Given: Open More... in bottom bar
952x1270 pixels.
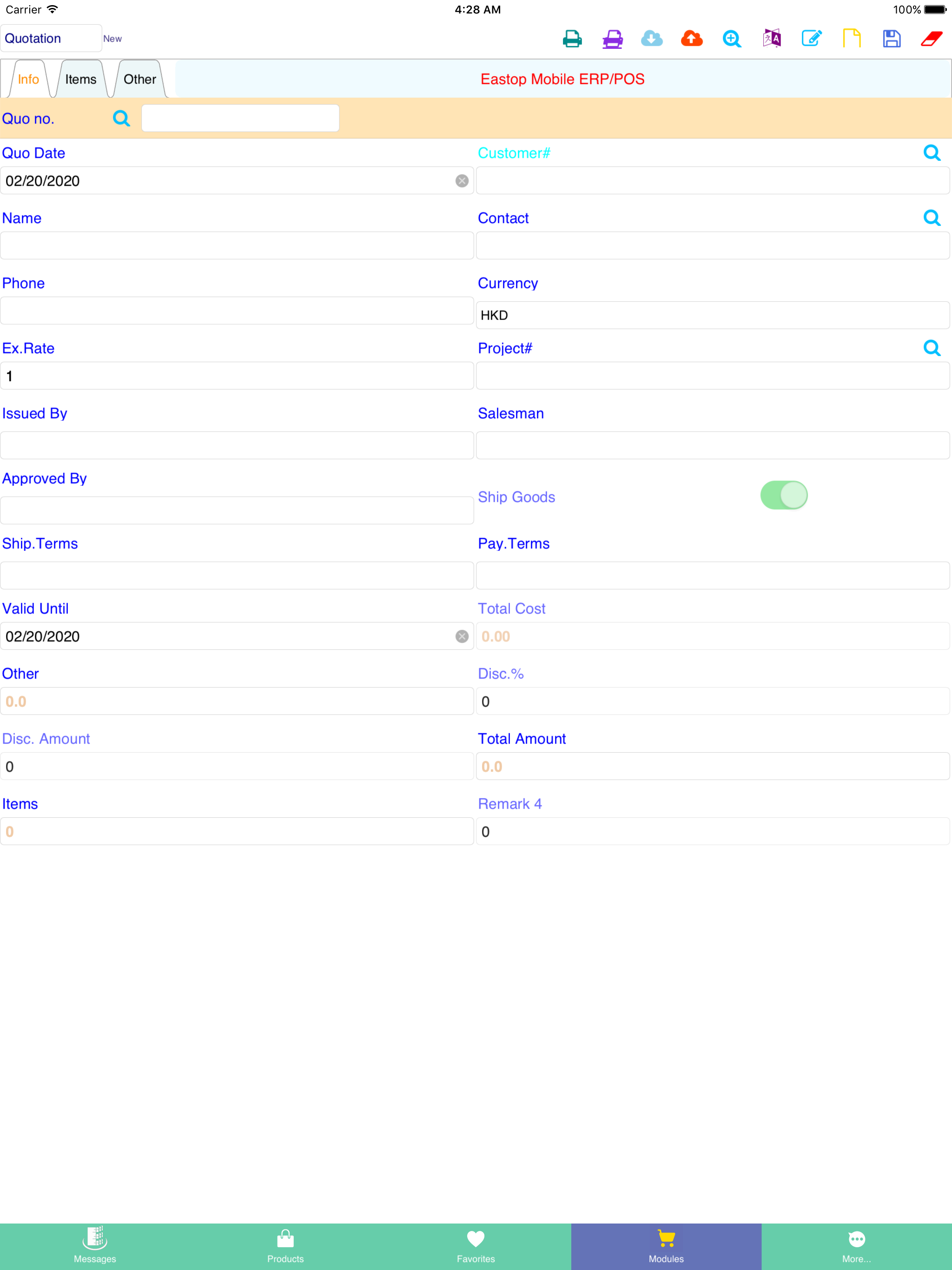Looking at the screenshot, I should point(857,1246).
